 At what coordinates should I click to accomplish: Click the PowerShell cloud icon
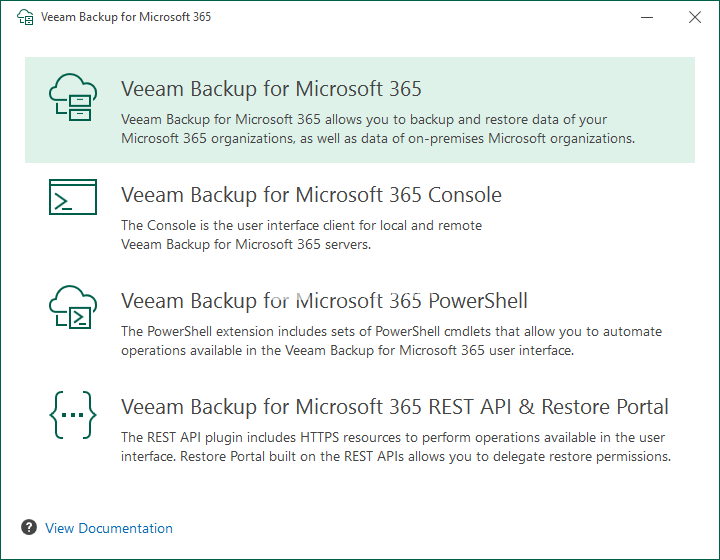(x=73, y=306)
